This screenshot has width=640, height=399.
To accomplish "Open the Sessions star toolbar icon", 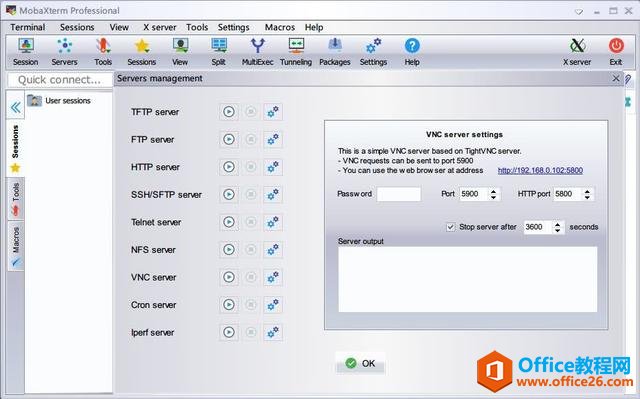I will [x=142, y=52].
